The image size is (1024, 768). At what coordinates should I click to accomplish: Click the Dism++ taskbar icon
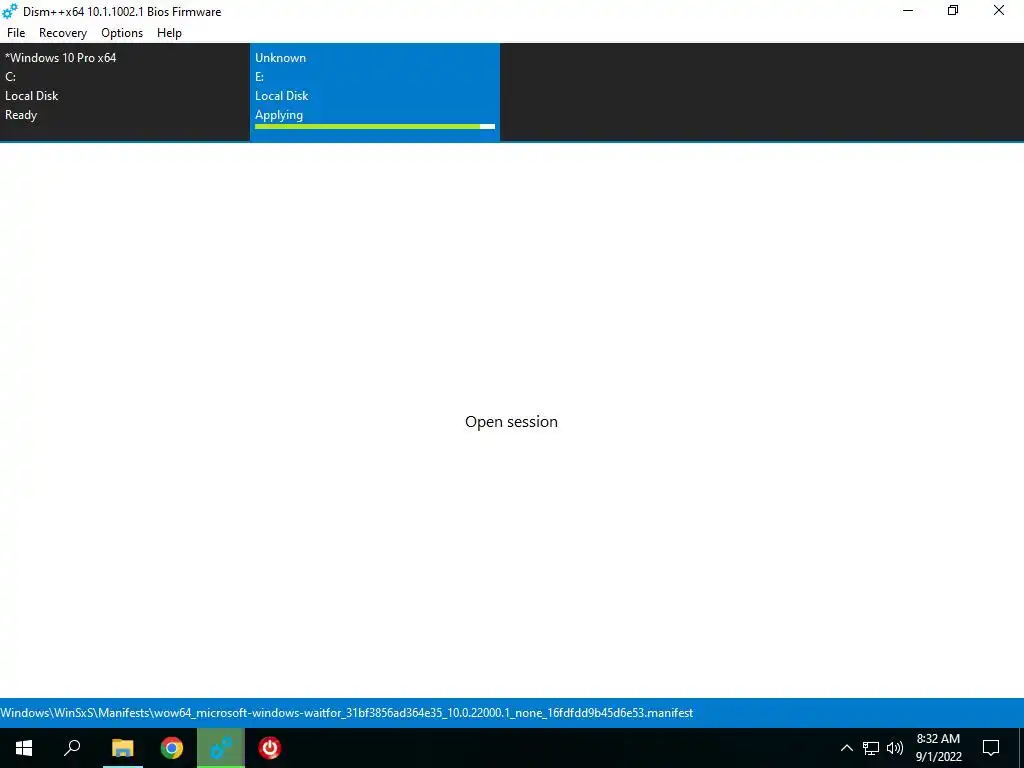[x=221, y=748]
